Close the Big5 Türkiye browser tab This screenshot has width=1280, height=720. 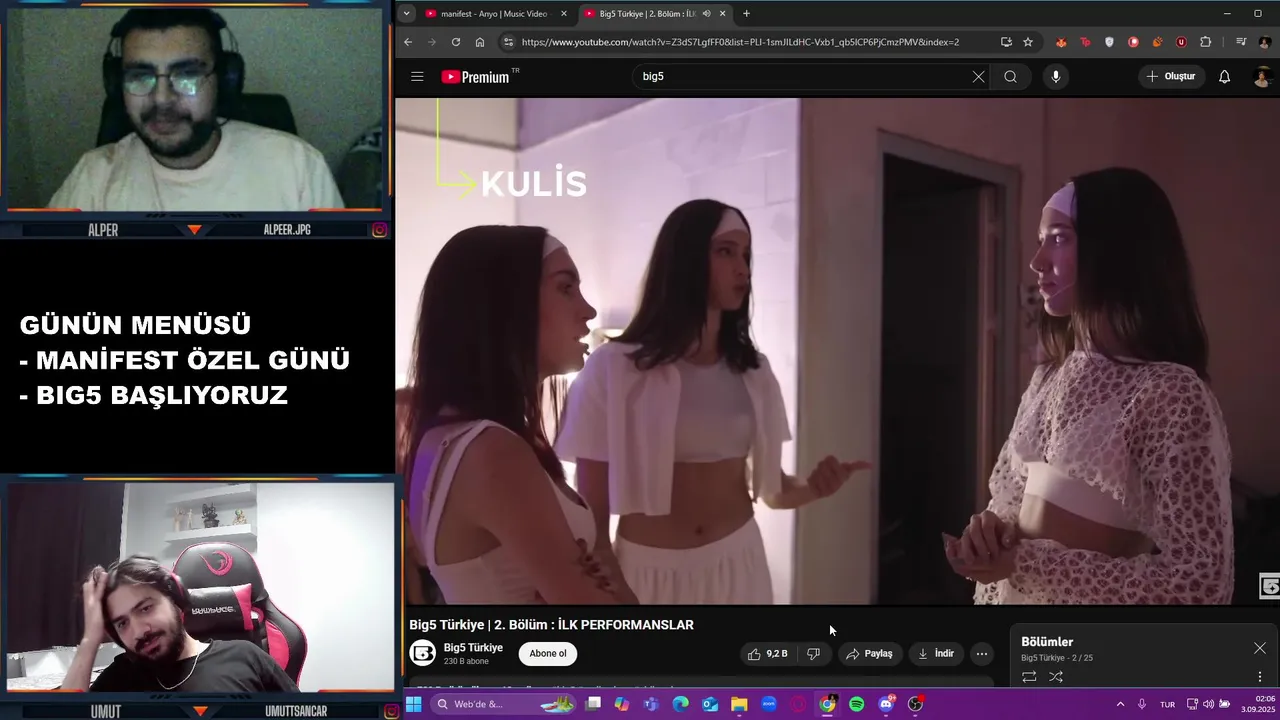point(723,14)
